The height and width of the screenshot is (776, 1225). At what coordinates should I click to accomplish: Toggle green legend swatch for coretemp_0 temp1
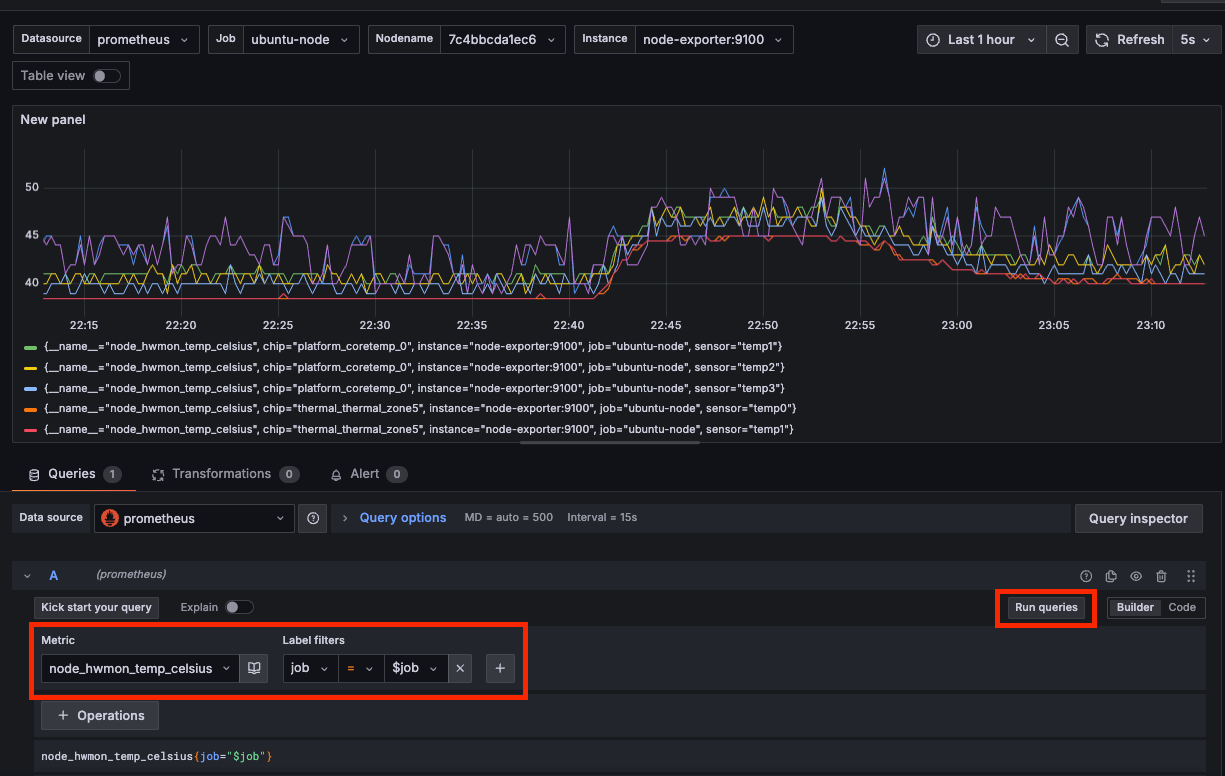[x=30, y=346]
